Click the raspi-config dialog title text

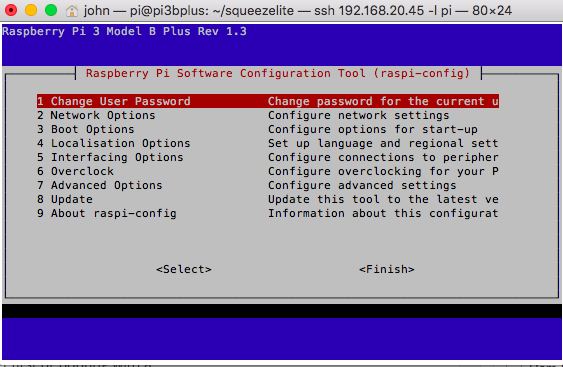pyautogui.click(x=278, y=73)
